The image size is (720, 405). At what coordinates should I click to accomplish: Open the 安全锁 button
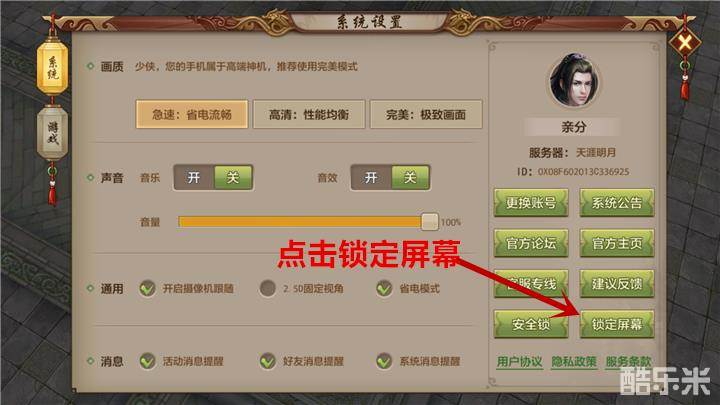[531, 324]
